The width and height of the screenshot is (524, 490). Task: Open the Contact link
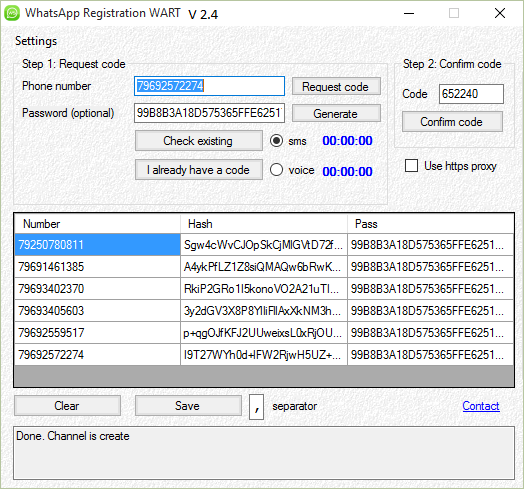tap(481, 406)
